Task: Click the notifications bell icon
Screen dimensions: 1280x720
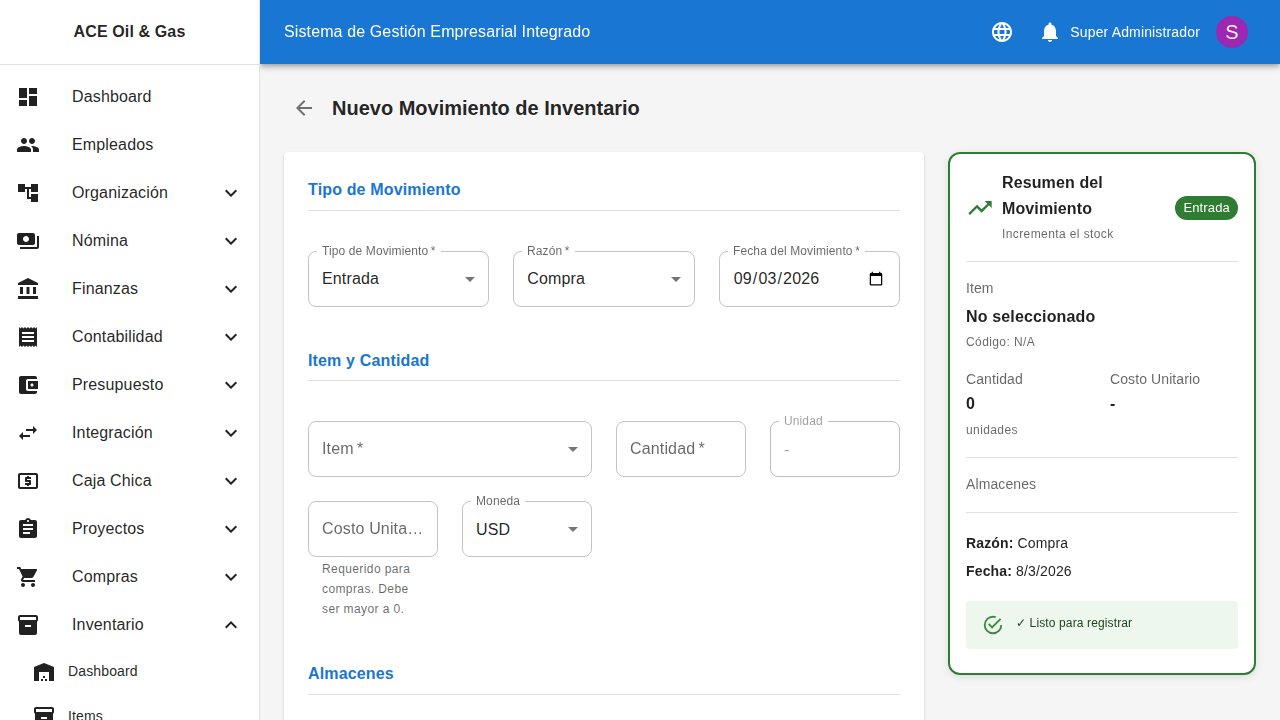Action: 1049,31
